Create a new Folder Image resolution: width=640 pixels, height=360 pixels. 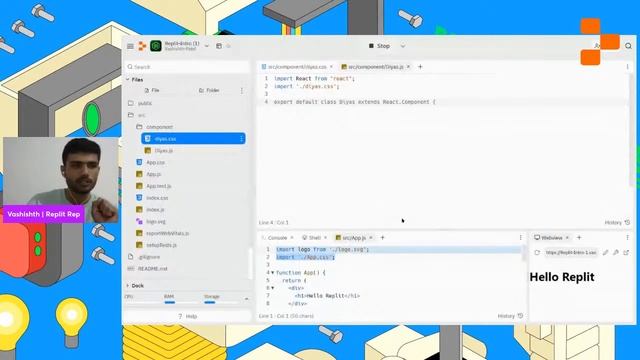pos(209,90)
